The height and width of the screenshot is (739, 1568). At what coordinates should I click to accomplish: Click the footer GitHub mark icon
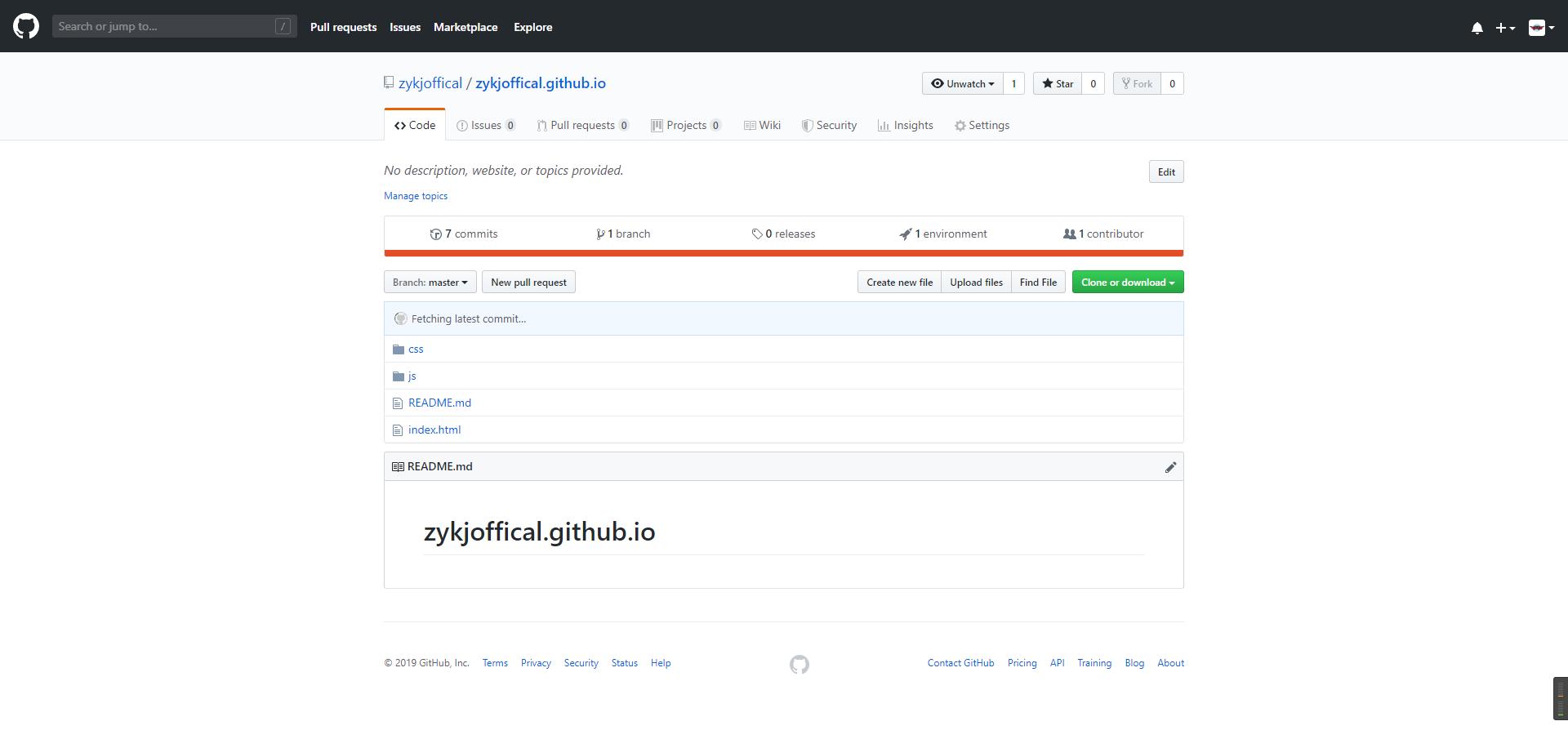pos(800,665)
